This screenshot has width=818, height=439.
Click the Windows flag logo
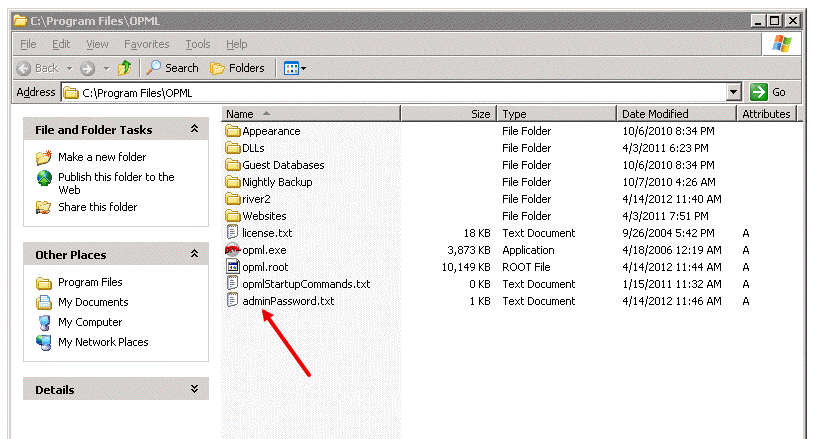click(x=781, y=44)
